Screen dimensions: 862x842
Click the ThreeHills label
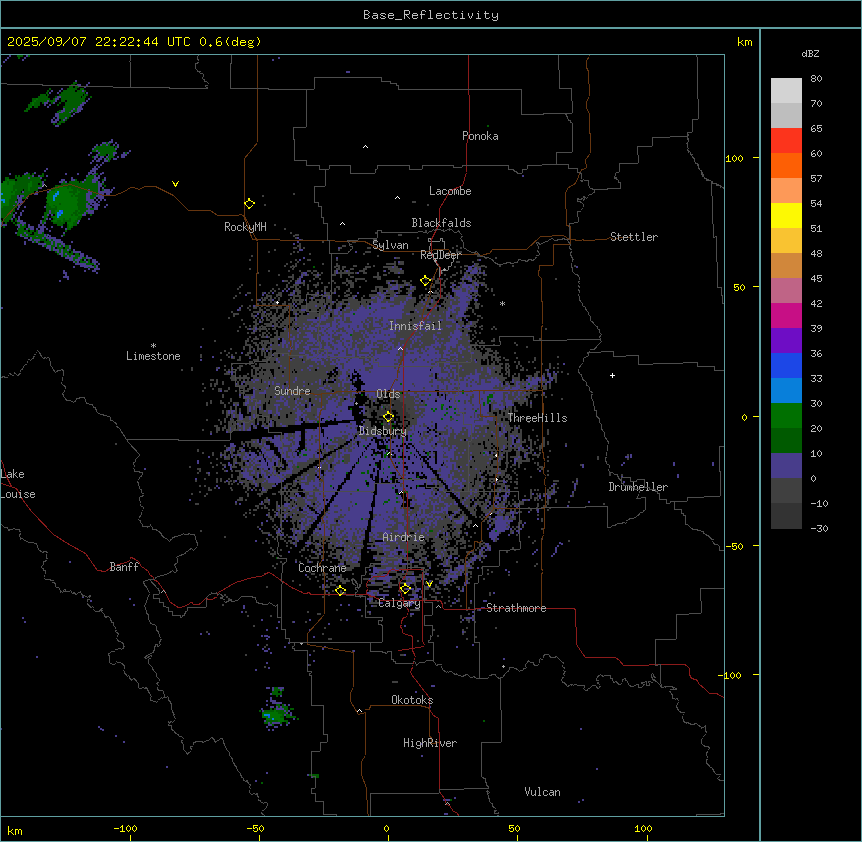coord(537,418)
